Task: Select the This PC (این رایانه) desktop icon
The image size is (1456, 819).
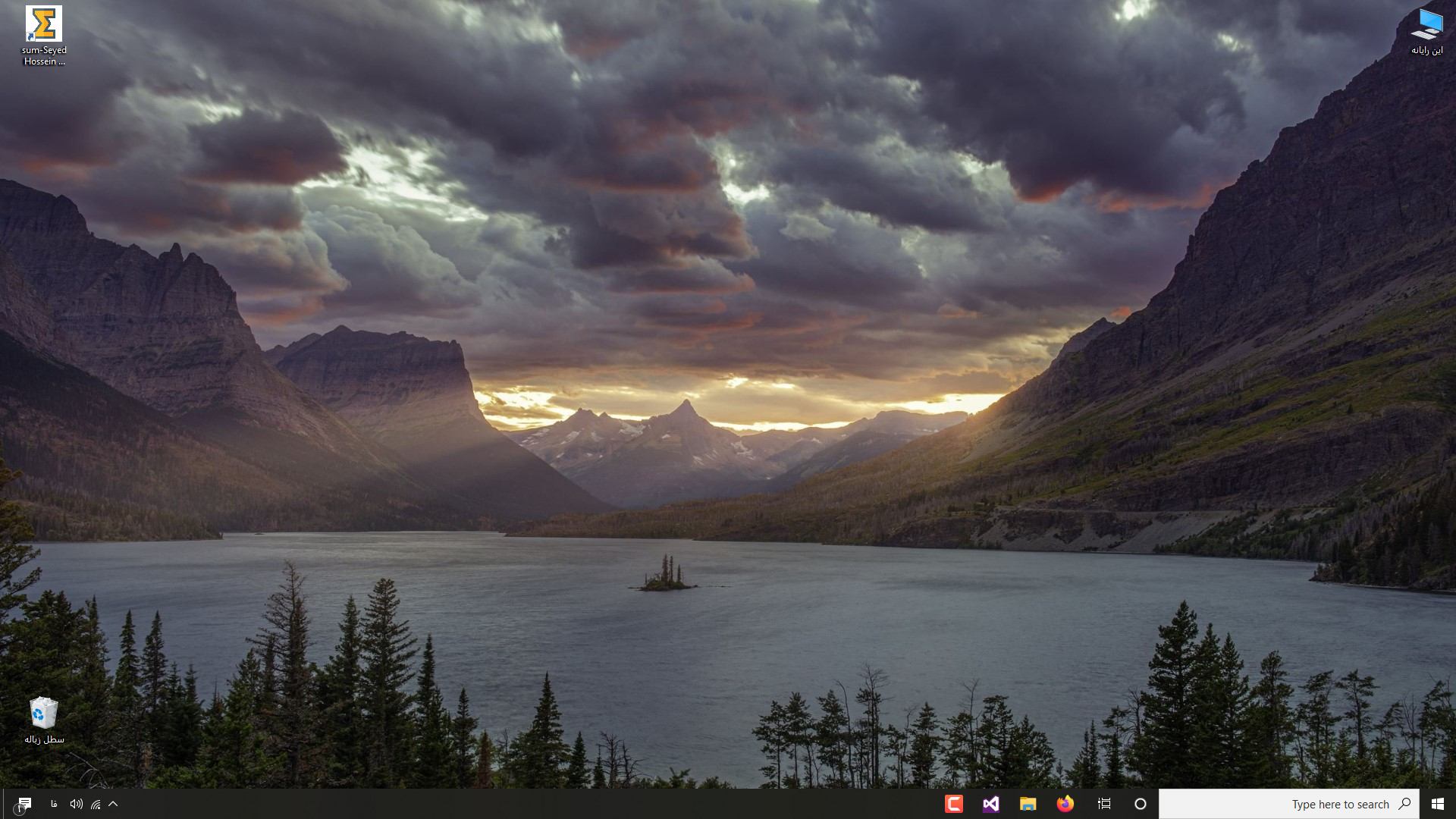Action: (x=1426, y=32)
